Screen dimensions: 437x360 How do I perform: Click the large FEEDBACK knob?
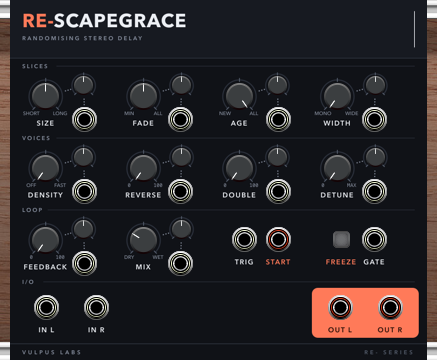[45, 239]
